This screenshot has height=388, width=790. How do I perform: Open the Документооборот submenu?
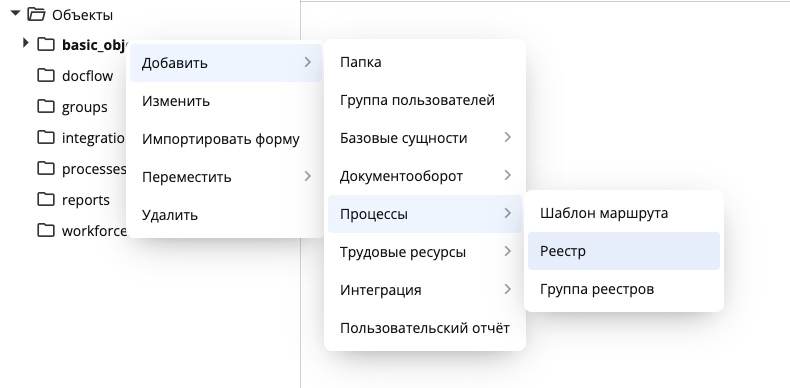[x=425, y=176]
